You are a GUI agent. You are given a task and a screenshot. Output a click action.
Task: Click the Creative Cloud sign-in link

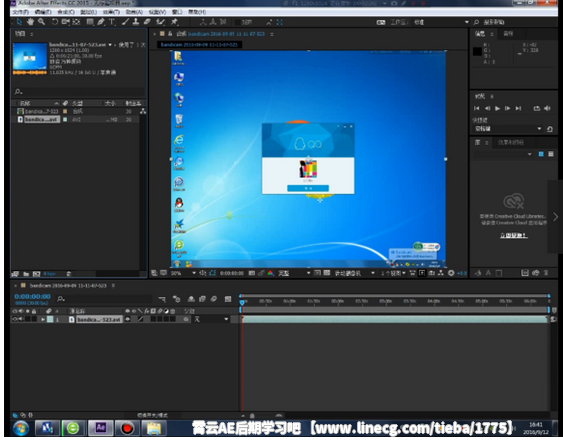pos(513,235)
